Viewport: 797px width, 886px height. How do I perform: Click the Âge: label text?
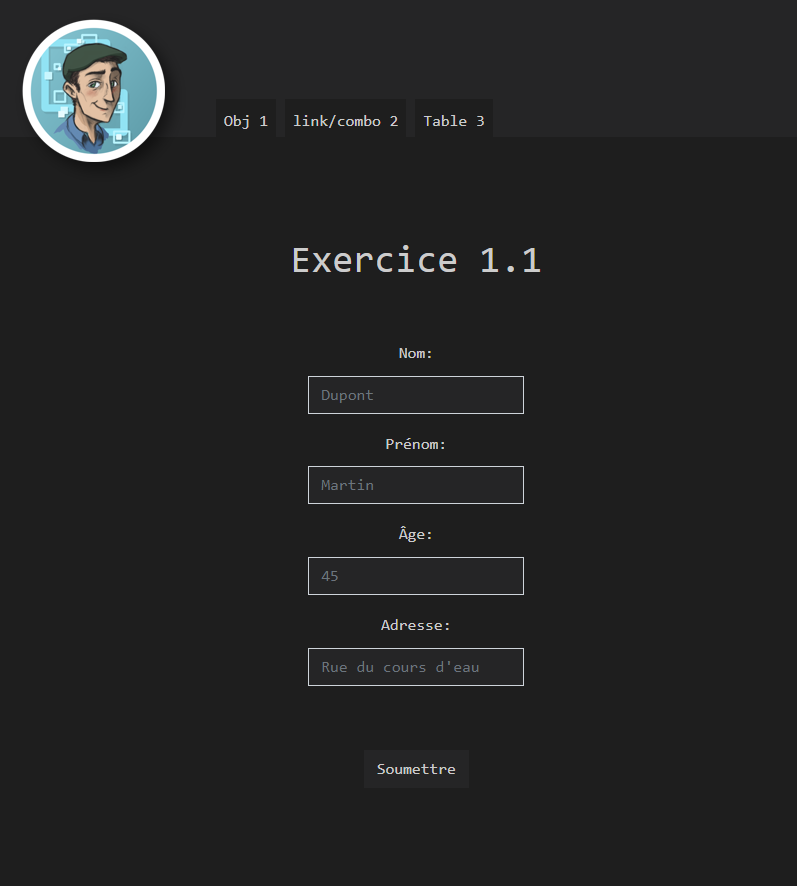[415, 534]
